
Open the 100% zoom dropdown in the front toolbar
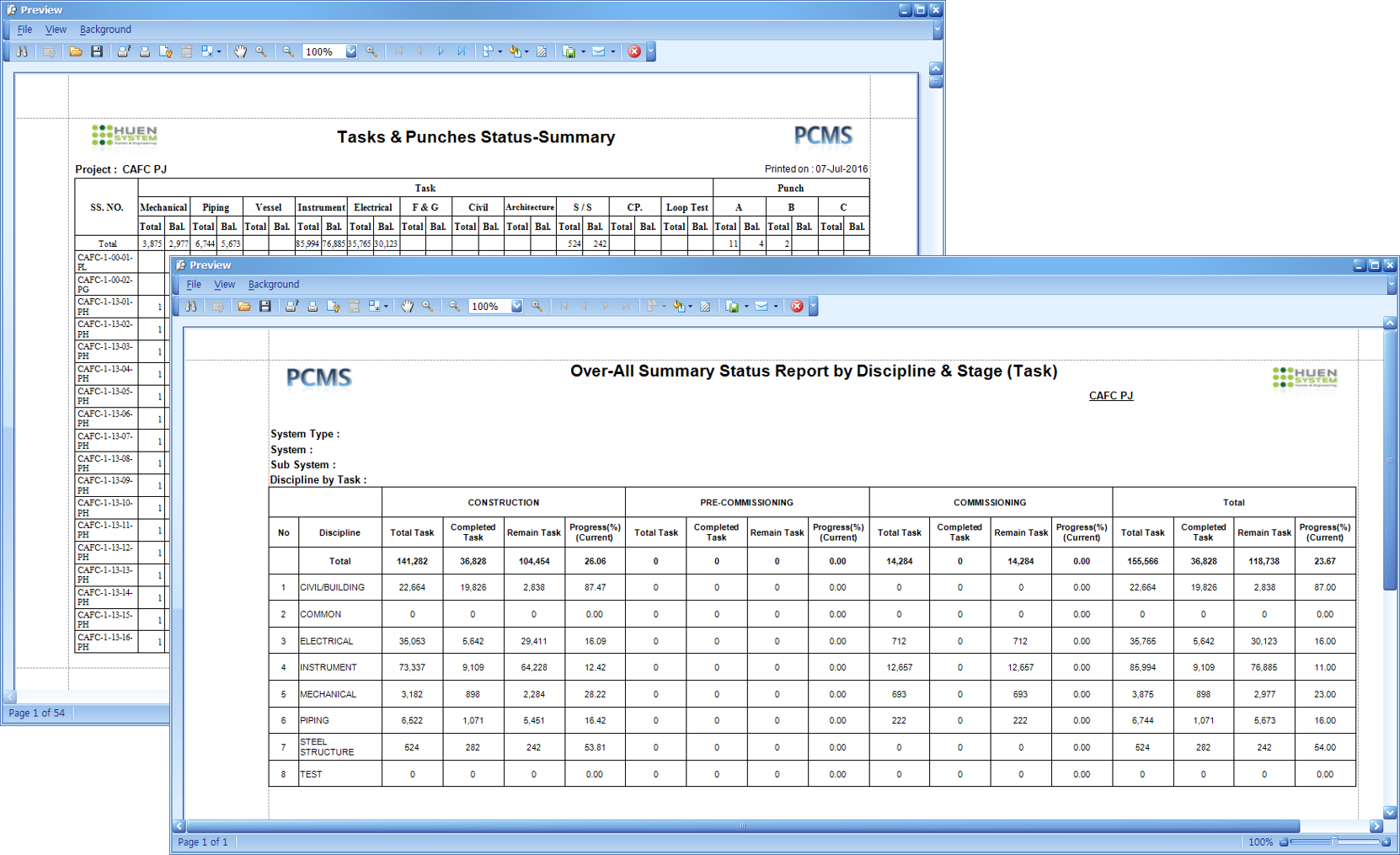point(516,307)
